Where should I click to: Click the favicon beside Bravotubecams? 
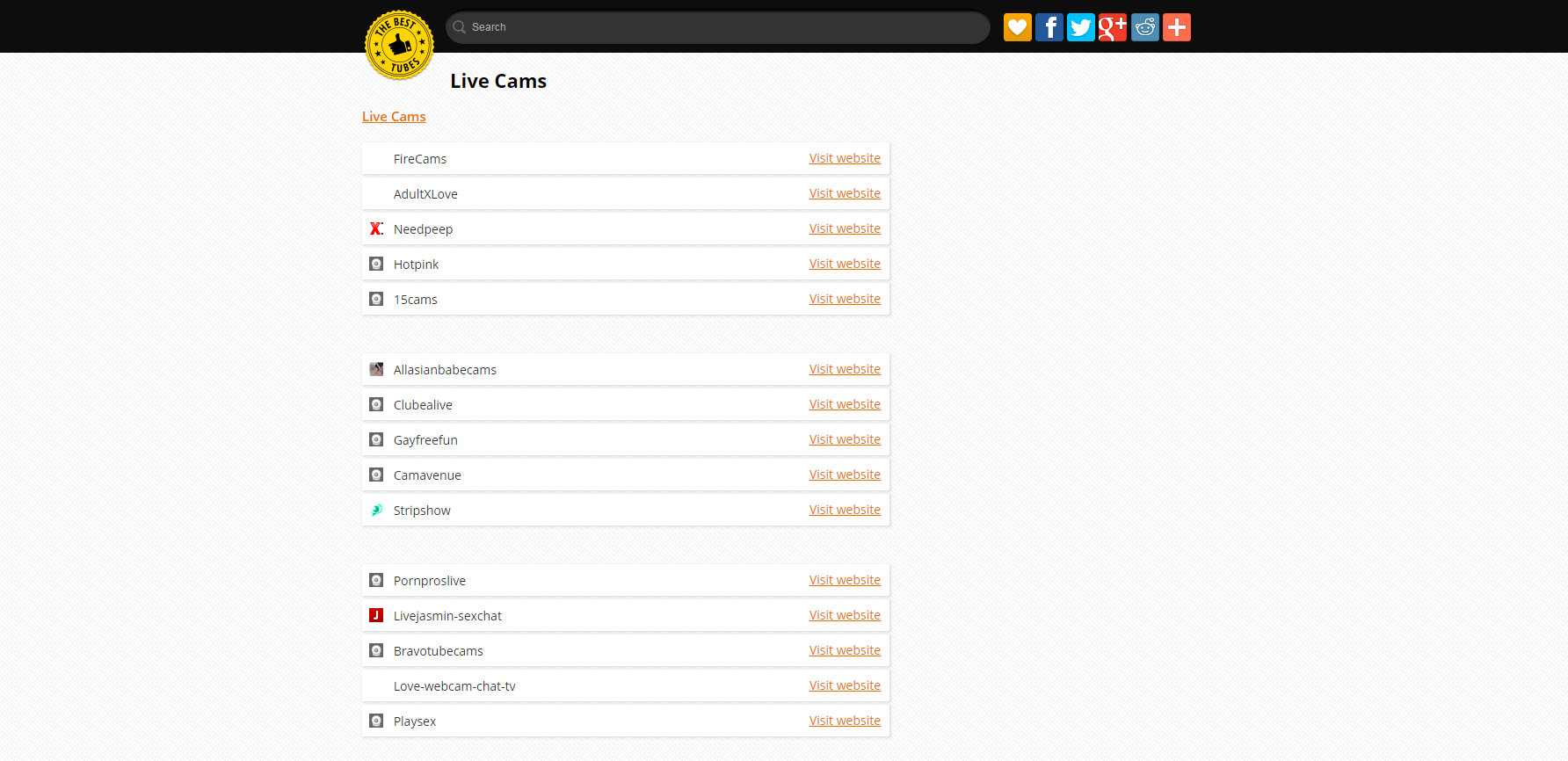(x=376, y=650)
